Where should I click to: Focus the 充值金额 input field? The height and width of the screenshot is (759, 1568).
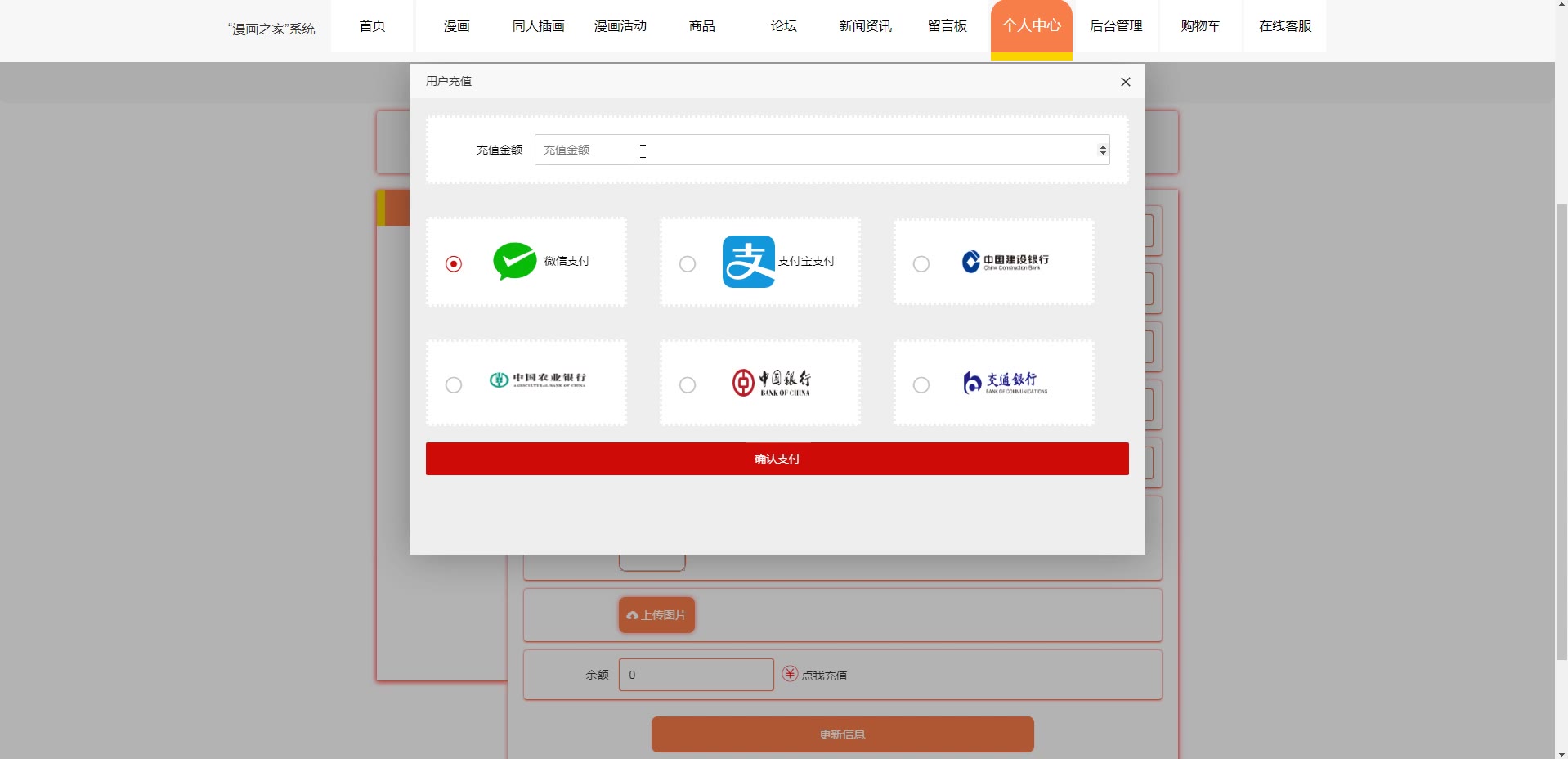tap(822, 150)
